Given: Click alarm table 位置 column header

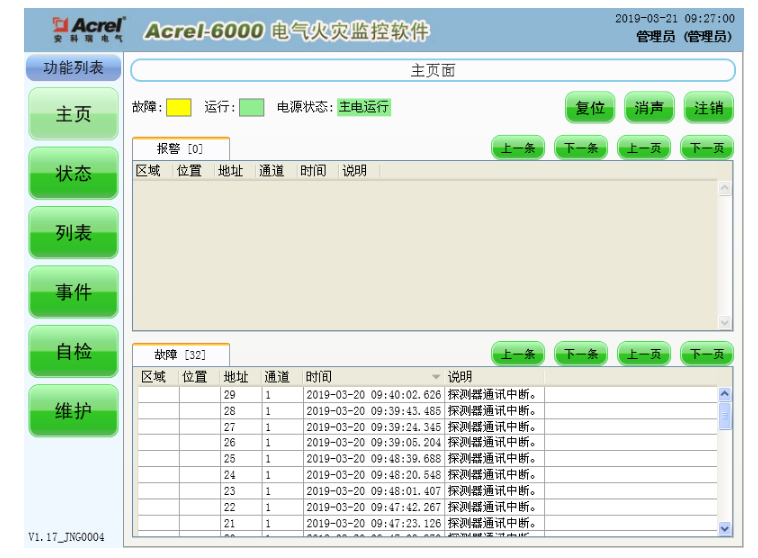Looking at the screenshot, I should [193, 171].
